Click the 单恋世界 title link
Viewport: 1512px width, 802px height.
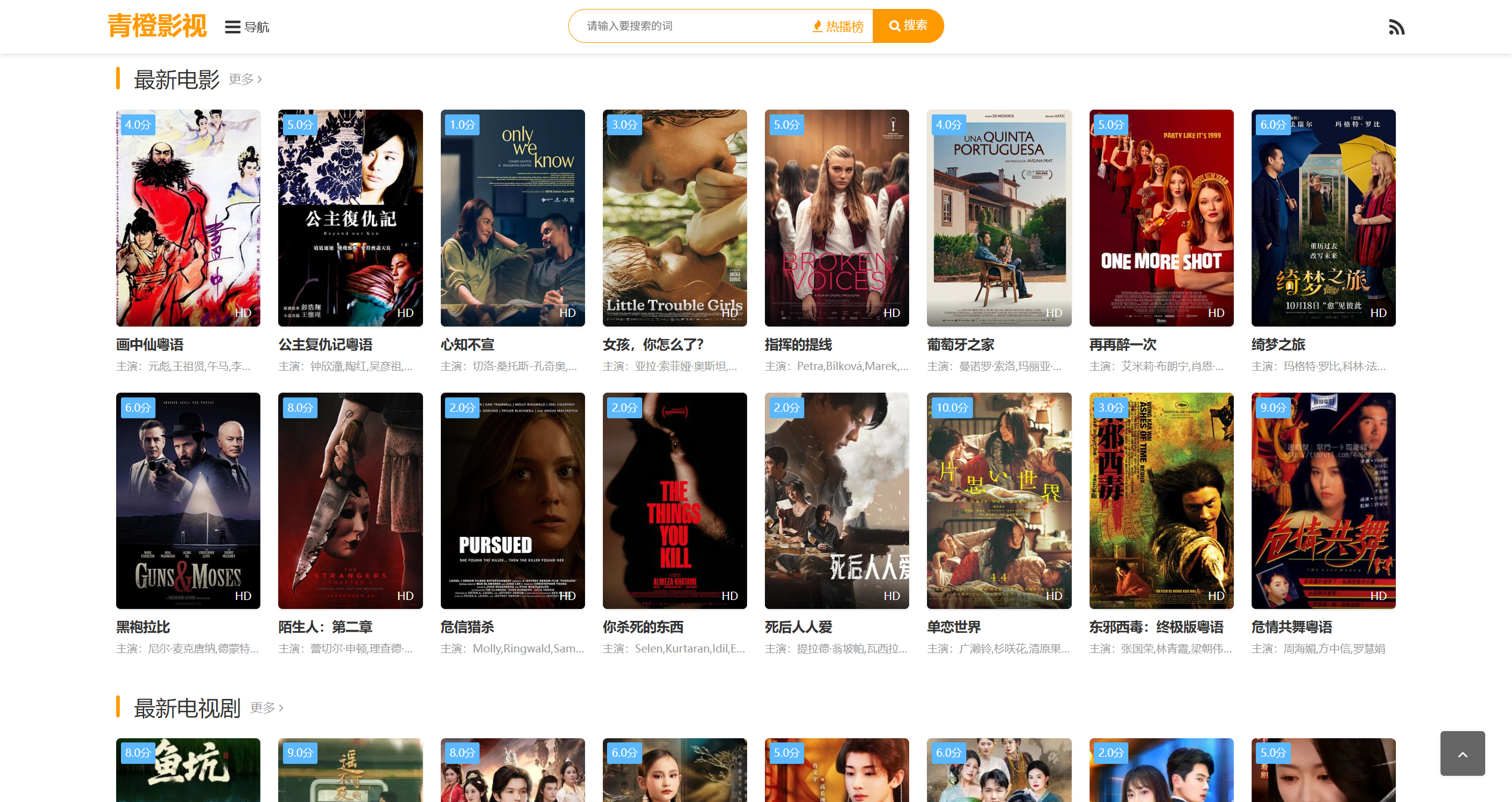coord(953,627)
